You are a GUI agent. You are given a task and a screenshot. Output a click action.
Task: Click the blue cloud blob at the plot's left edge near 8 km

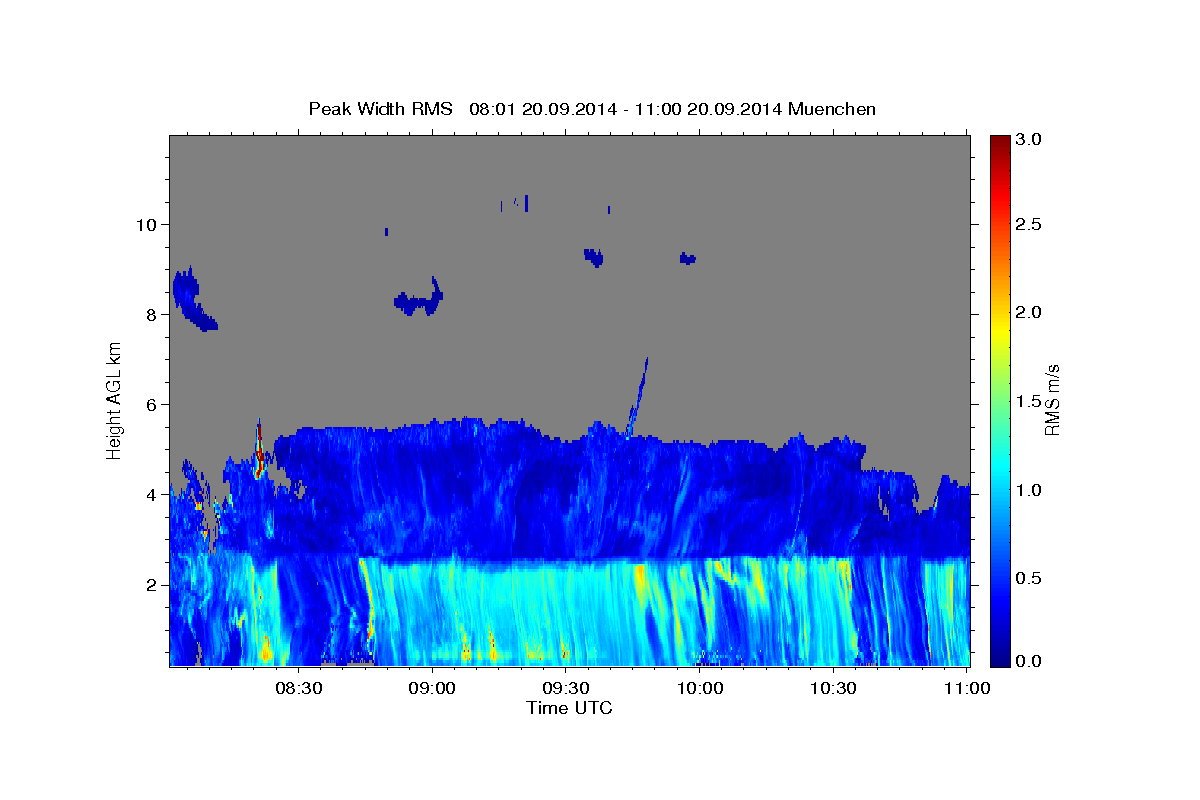193,300
